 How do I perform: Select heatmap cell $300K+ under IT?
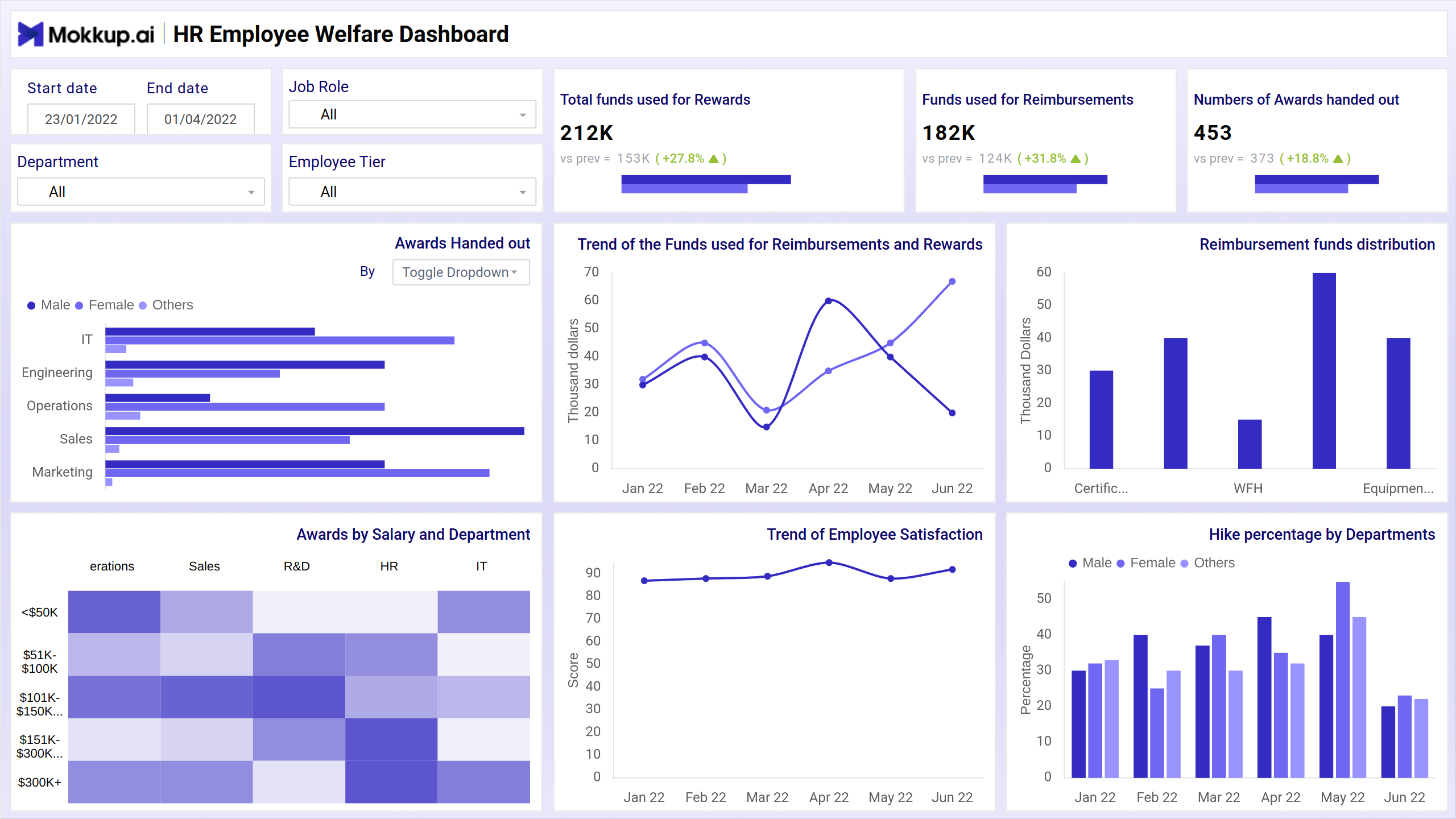[x=484, y=782]
